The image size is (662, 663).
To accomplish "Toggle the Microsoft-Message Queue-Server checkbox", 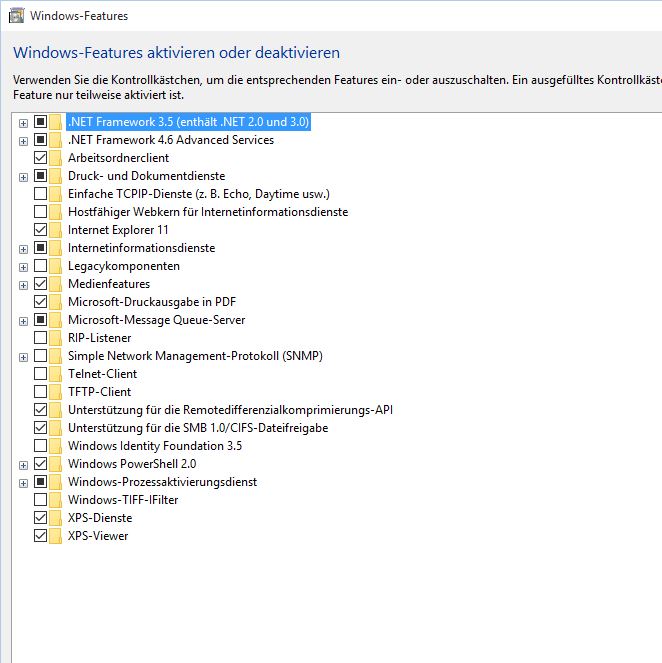I will 41,319.
